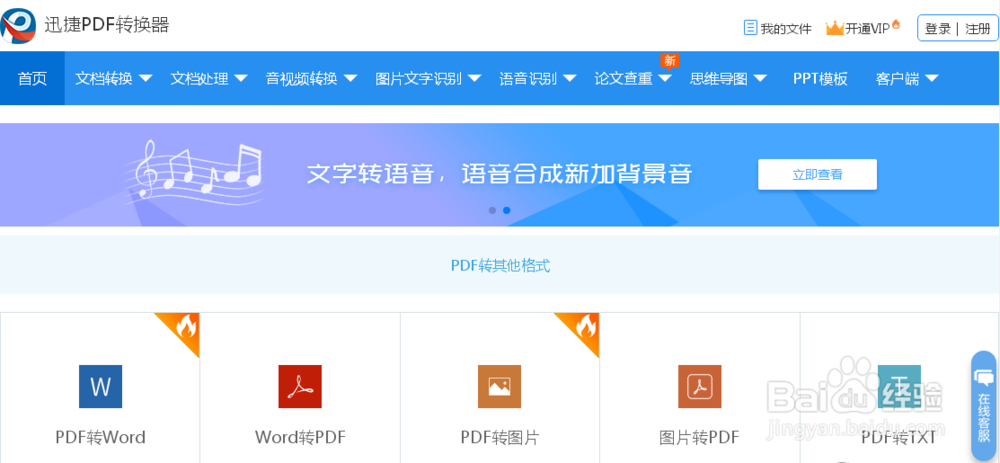
Task: Click the 注册 link
Action: [x=978, y=29]
